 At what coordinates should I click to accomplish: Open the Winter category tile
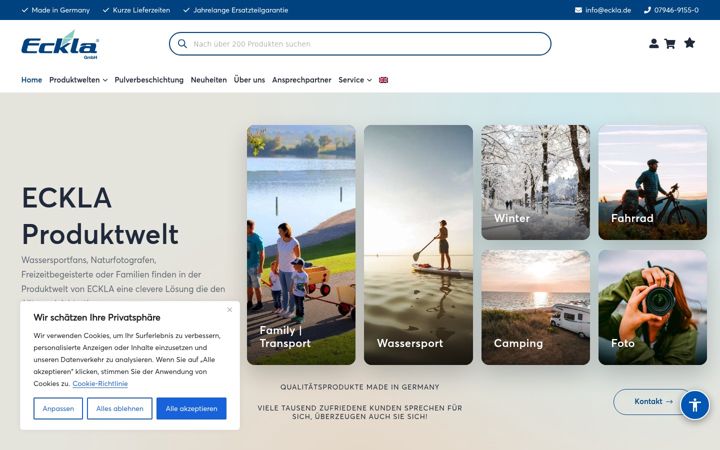pyautogui.click(x=535, y=182)
